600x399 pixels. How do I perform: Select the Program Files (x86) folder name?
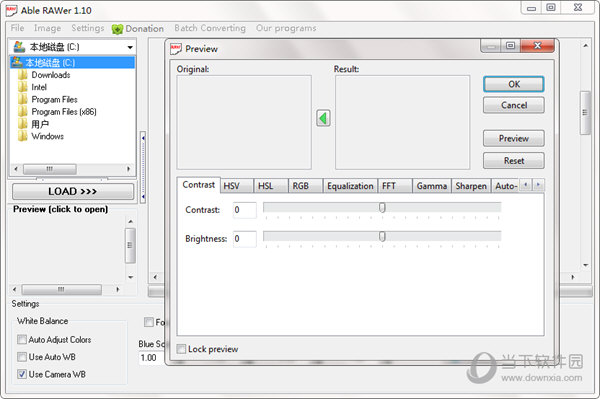point(64,111)
